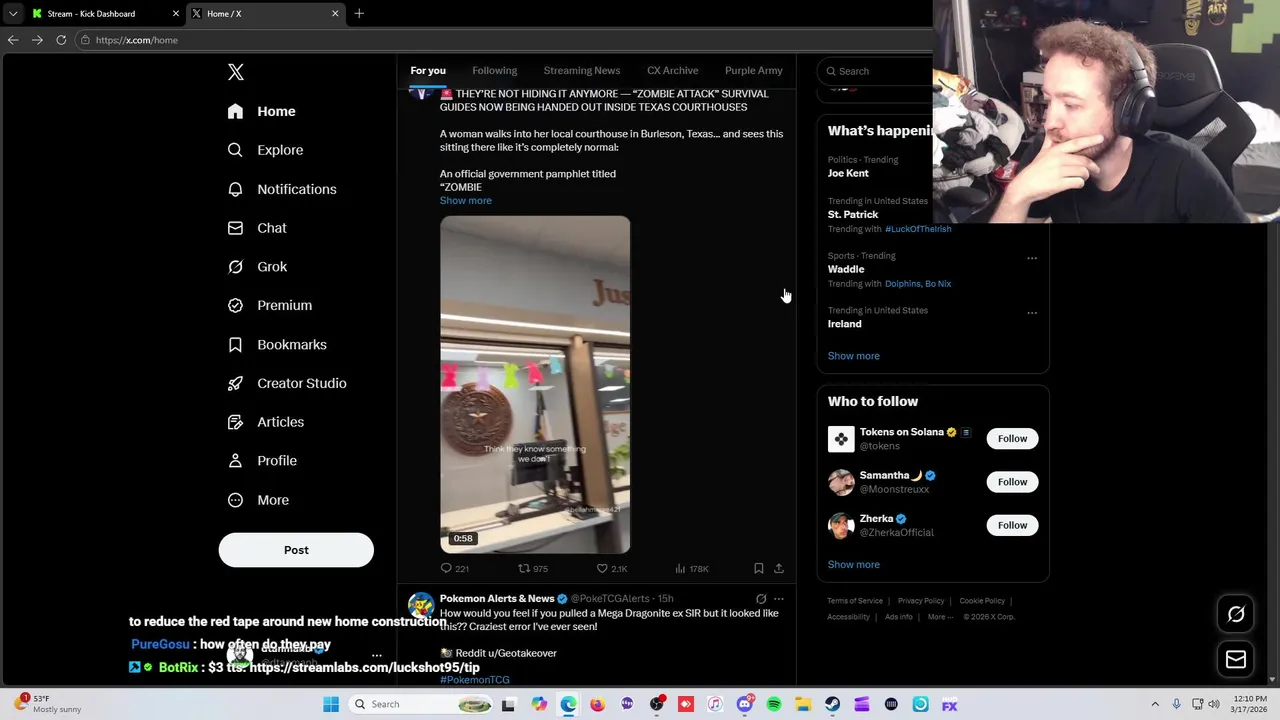Open Privacy Policy link
The image size is (1280, 720).
point(921,601)
